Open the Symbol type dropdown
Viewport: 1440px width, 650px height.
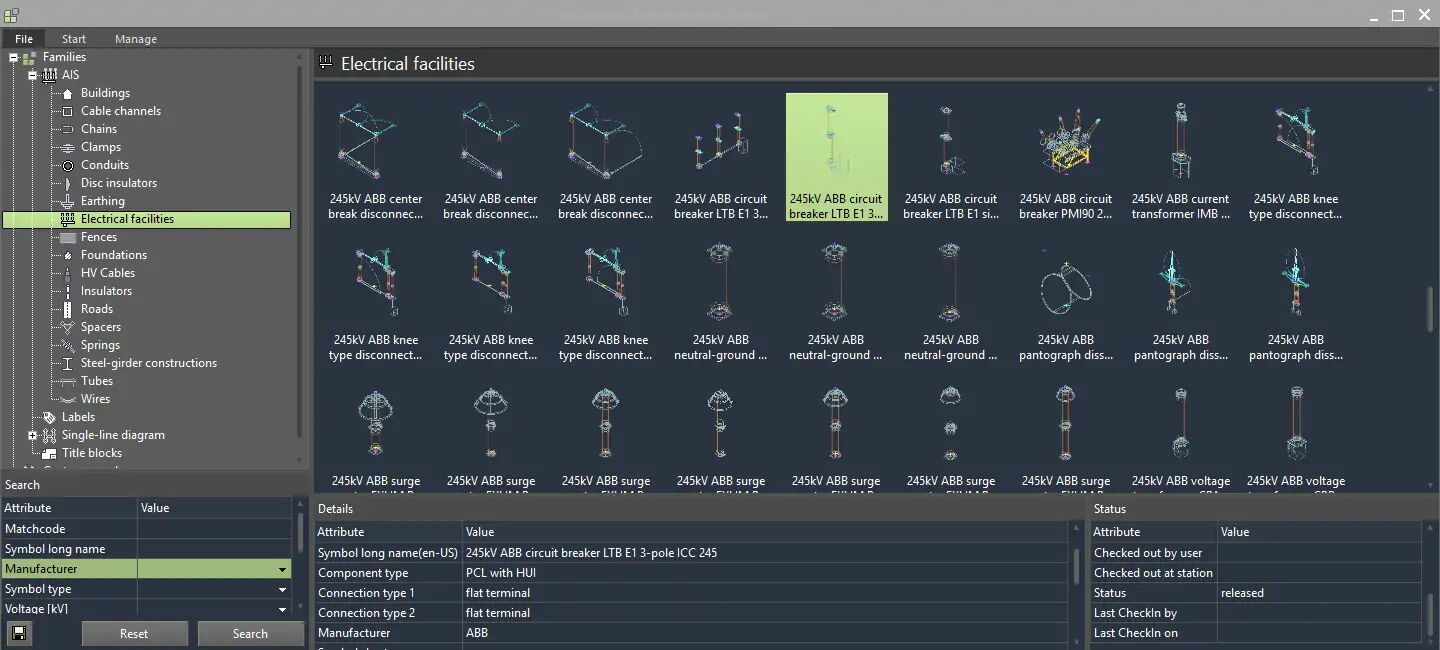tap(282, 589)
